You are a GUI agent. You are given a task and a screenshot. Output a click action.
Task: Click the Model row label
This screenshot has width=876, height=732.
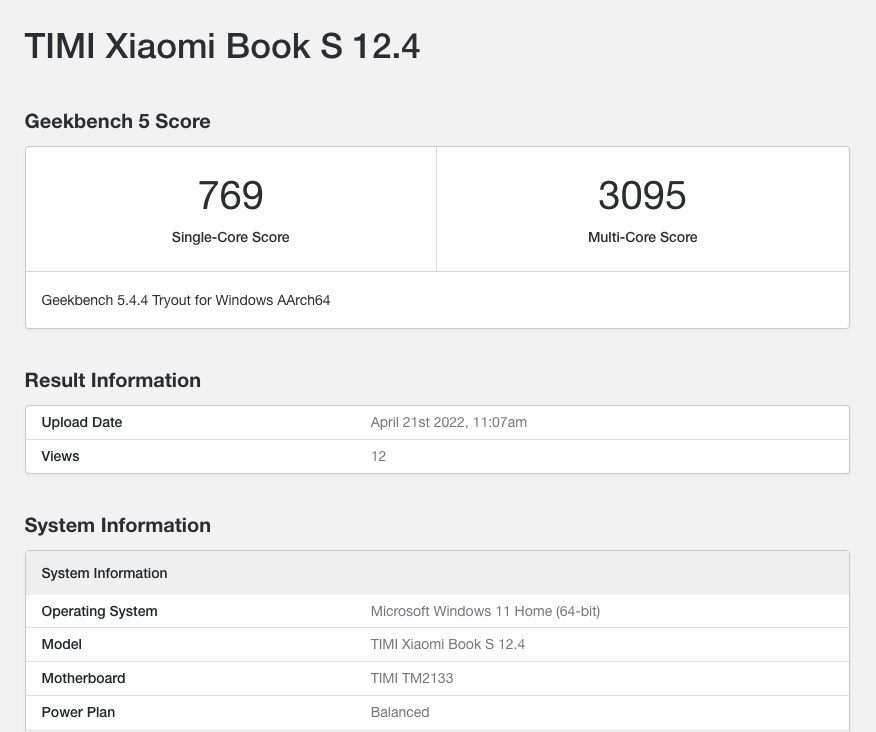click(x=62, y=644)
